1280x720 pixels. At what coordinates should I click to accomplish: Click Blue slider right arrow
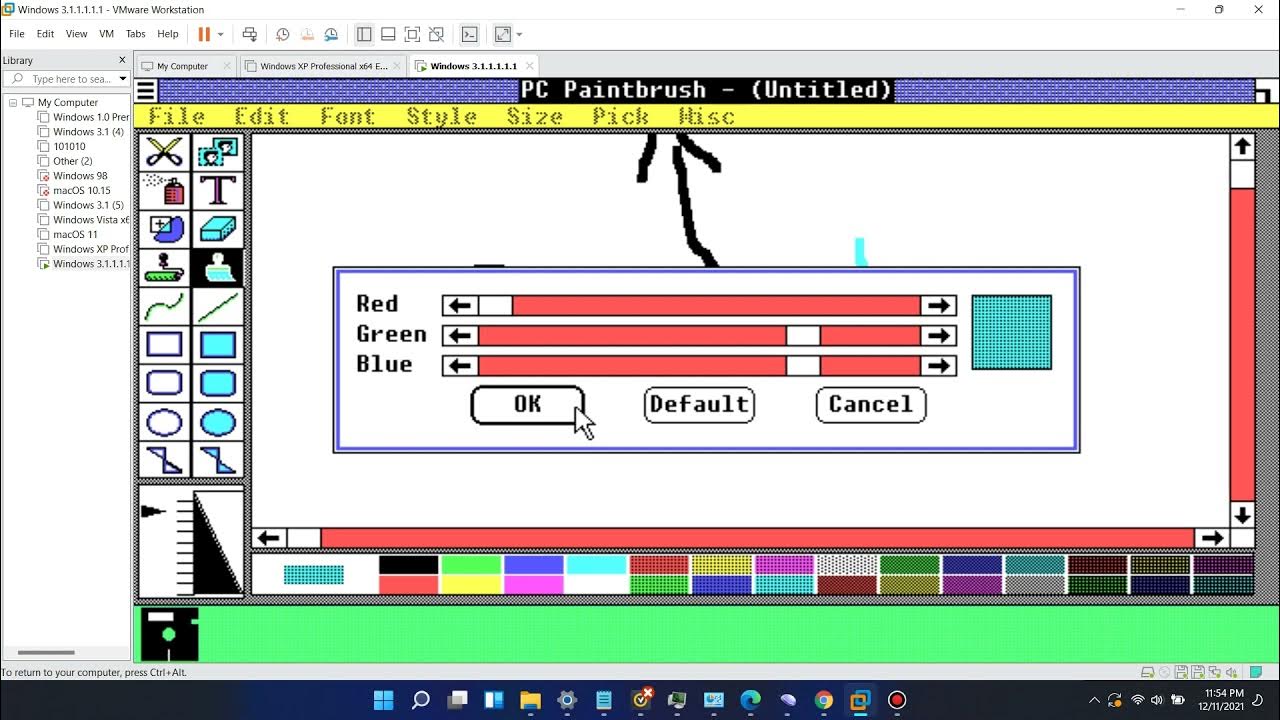pos(938,366)
